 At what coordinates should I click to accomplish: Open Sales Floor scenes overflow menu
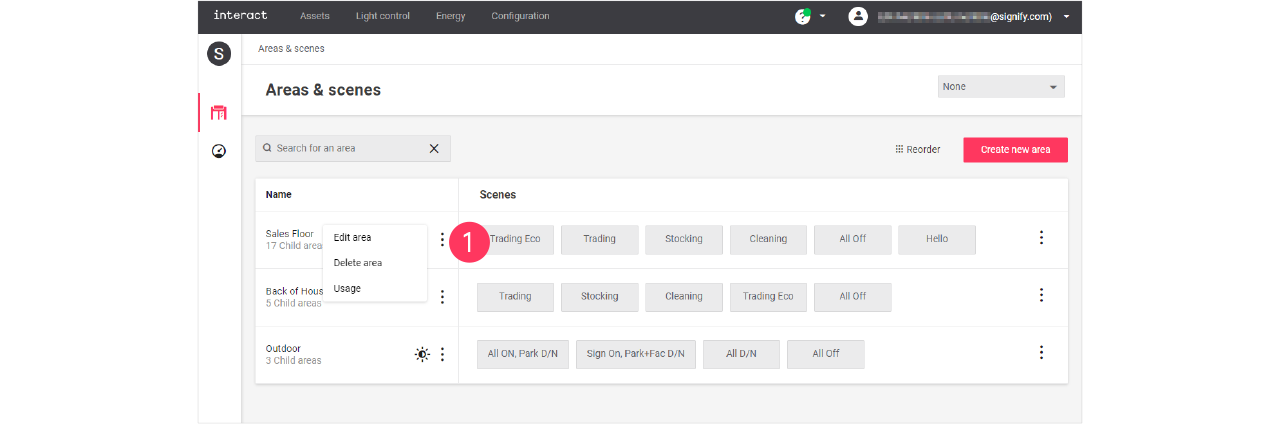(x=1041, y=238)
